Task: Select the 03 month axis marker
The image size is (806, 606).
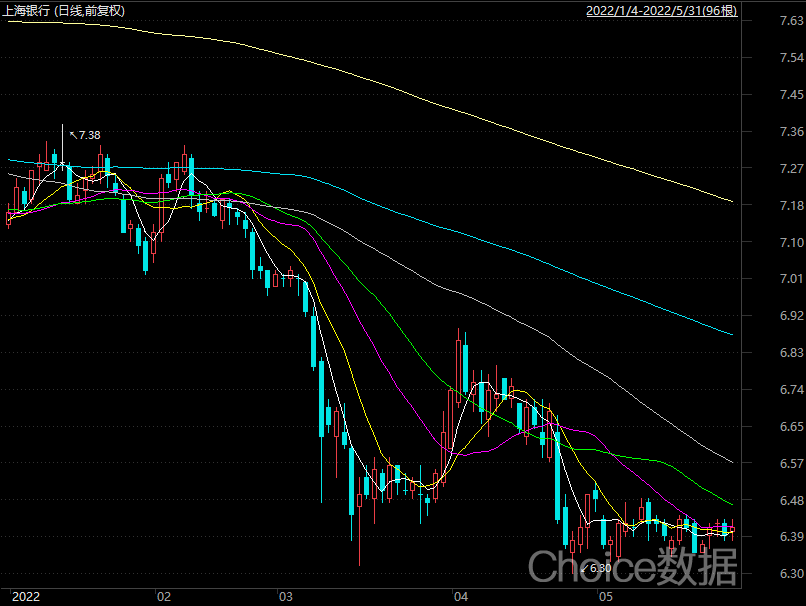Action: point(286,597)
